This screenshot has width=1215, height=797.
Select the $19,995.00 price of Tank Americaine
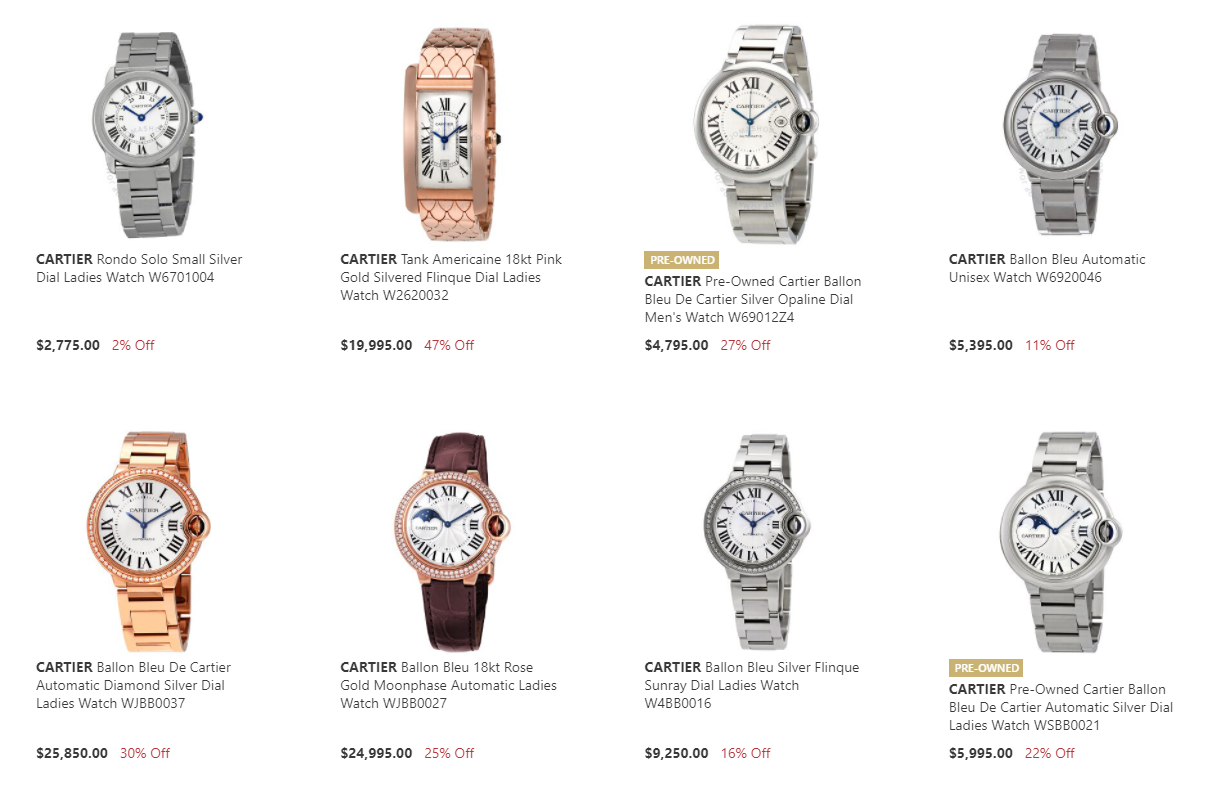376,345
